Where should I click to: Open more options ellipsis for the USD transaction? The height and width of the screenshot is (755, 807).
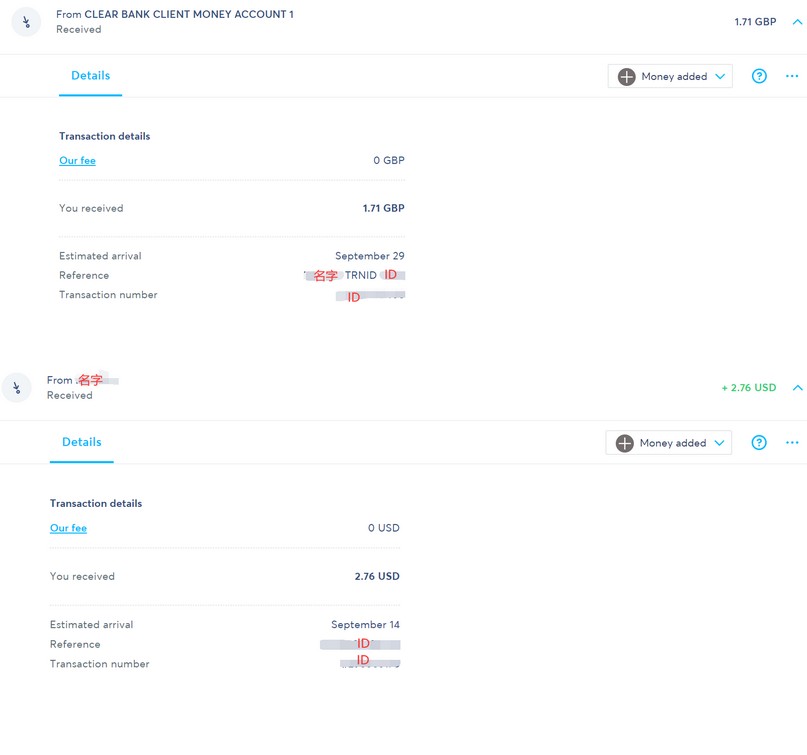[x=792, y=443]
